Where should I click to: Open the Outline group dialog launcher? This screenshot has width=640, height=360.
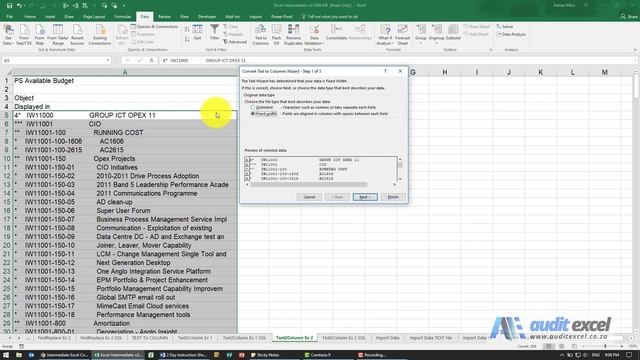pos(490,50)
